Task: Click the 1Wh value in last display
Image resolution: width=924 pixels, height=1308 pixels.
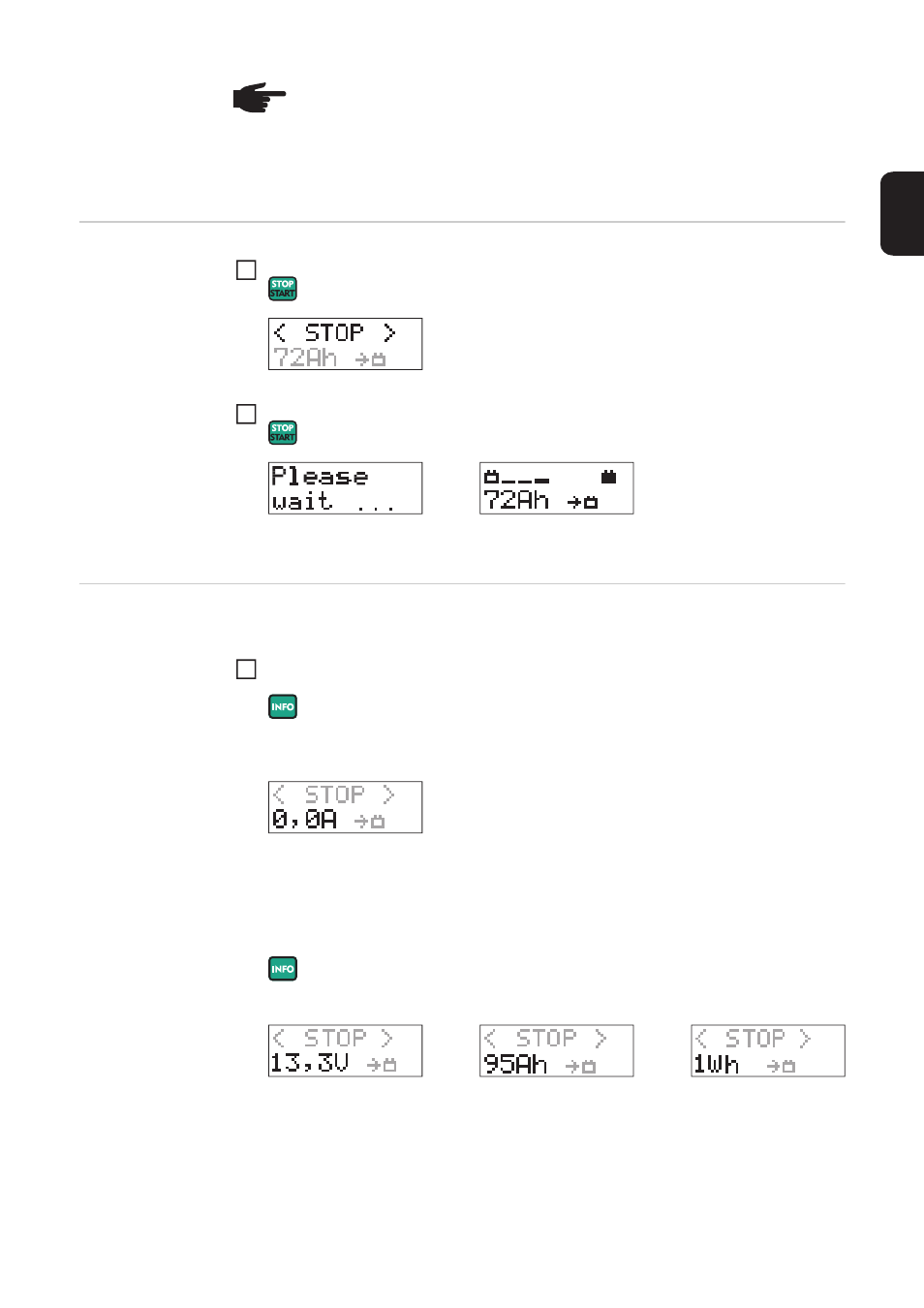Action: click(716, 1064)
